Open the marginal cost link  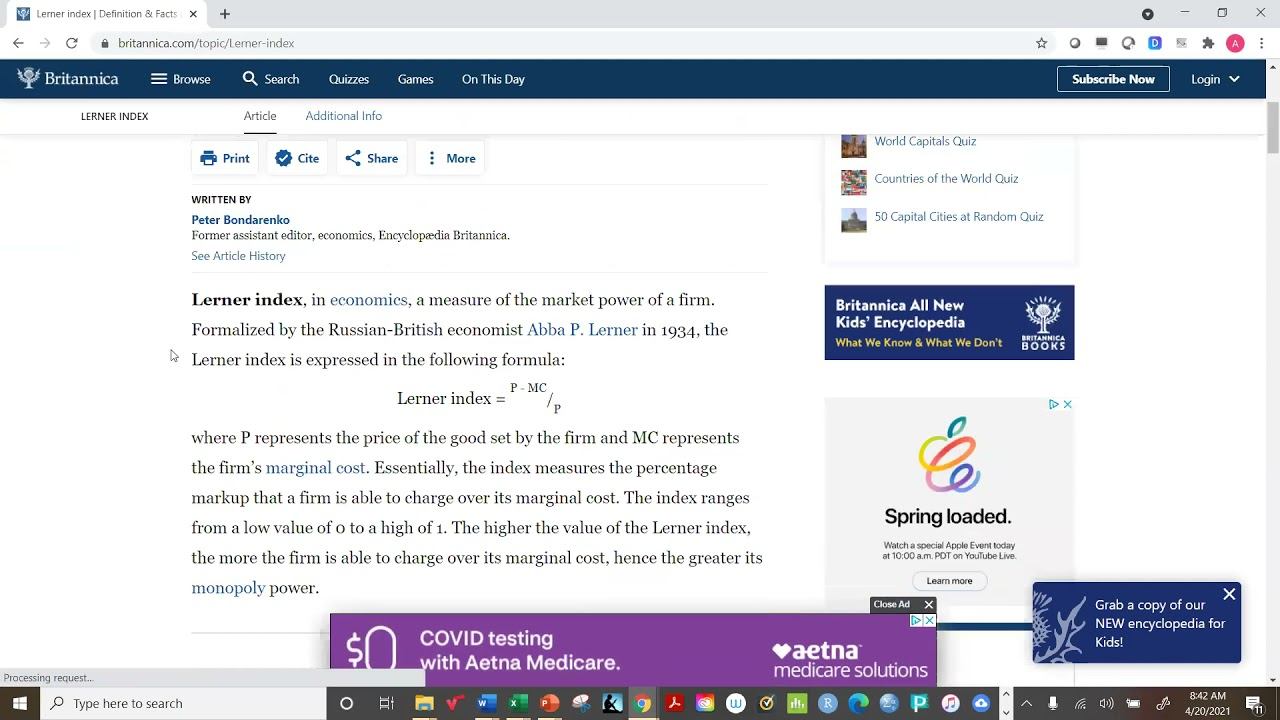pyautogui.click(x=315, y=468)
